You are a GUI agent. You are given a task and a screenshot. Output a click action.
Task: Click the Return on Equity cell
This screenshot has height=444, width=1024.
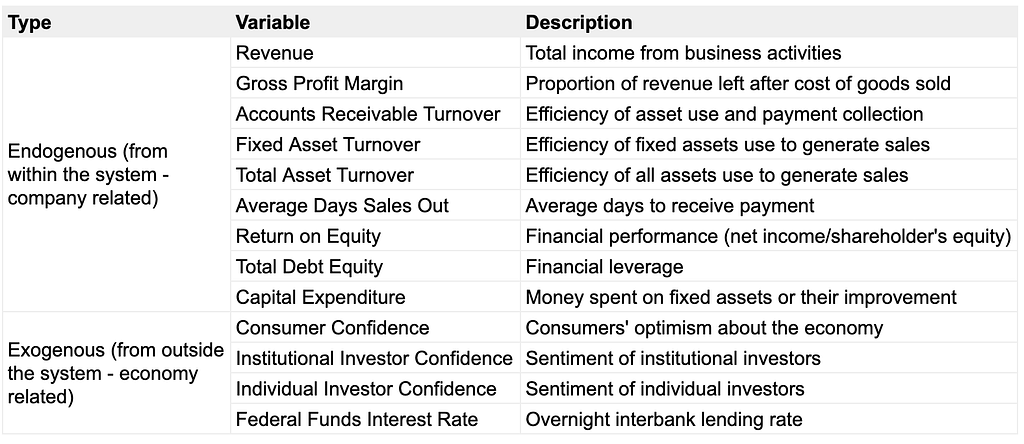376,236
